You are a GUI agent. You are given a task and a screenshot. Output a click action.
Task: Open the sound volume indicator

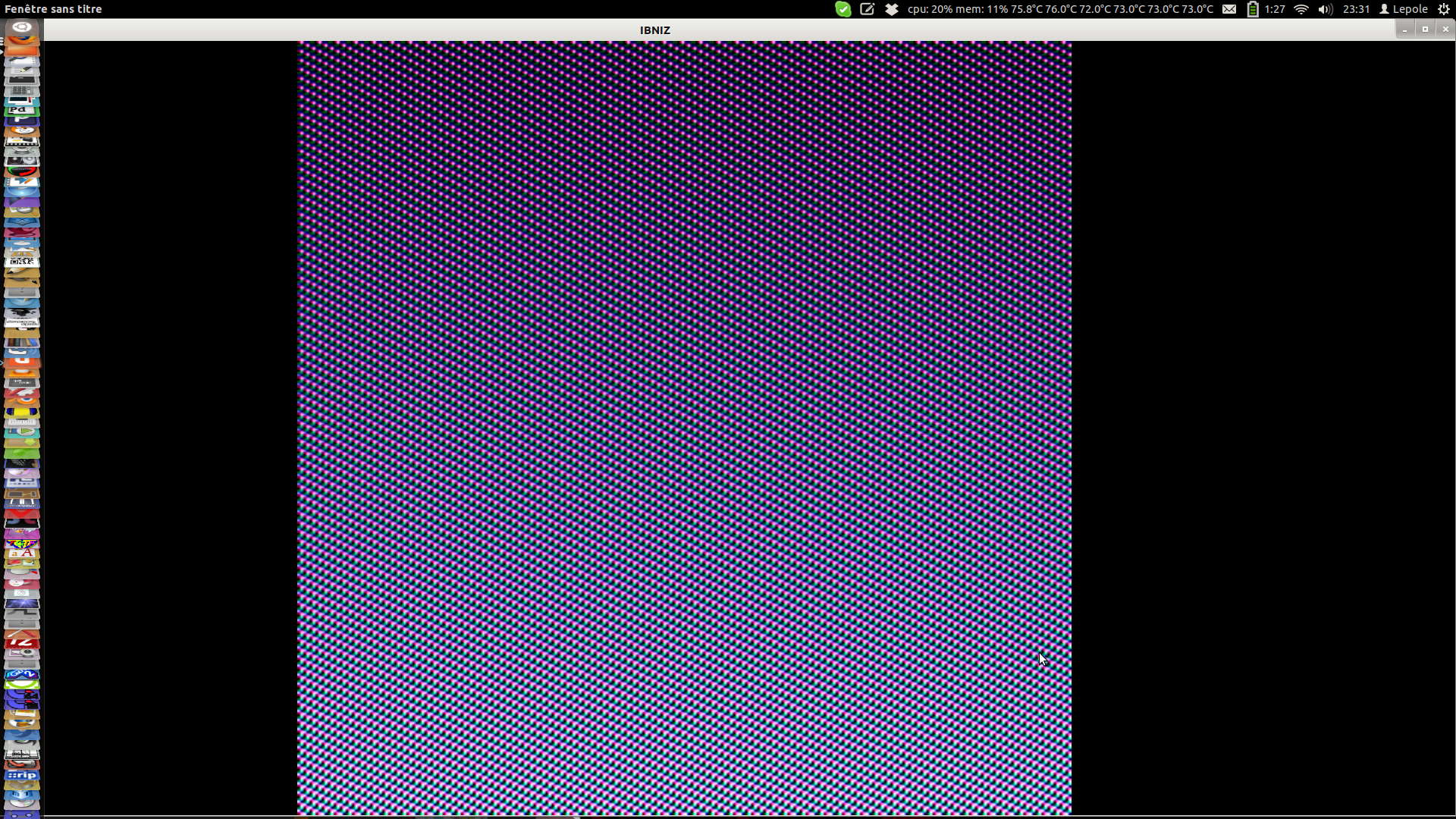[1325, 9]
